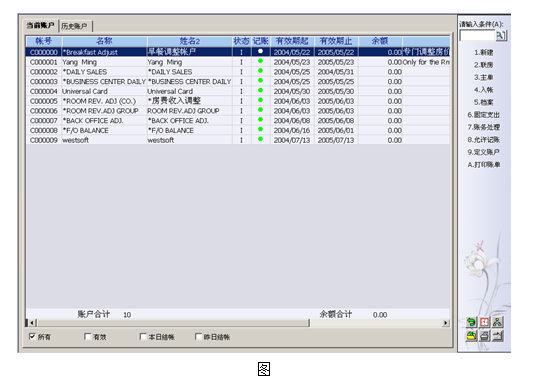Click the 'Only for the Rm' remark cell
The height and width of the screenshot is (381, 538).
426,62
